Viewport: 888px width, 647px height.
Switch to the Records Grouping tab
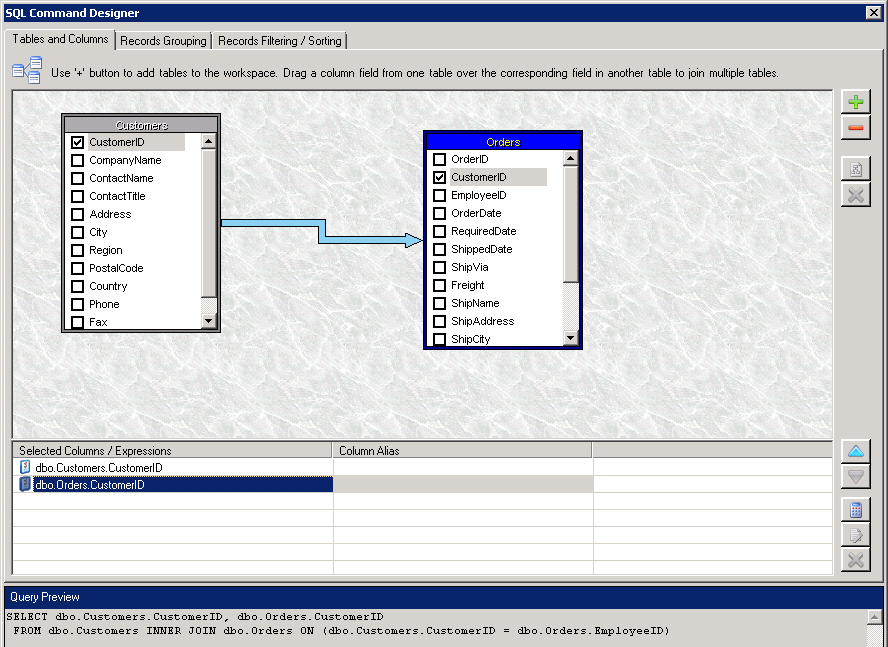(x=163, y=40)
